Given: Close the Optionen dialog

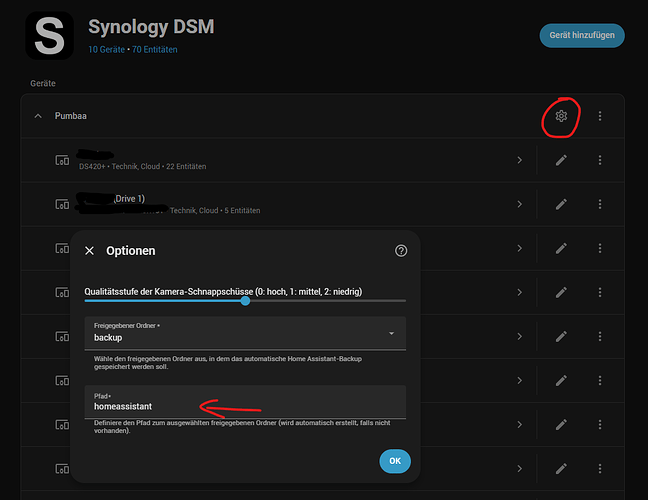Looking at the screenshot, I should click(x=89, y=251).
